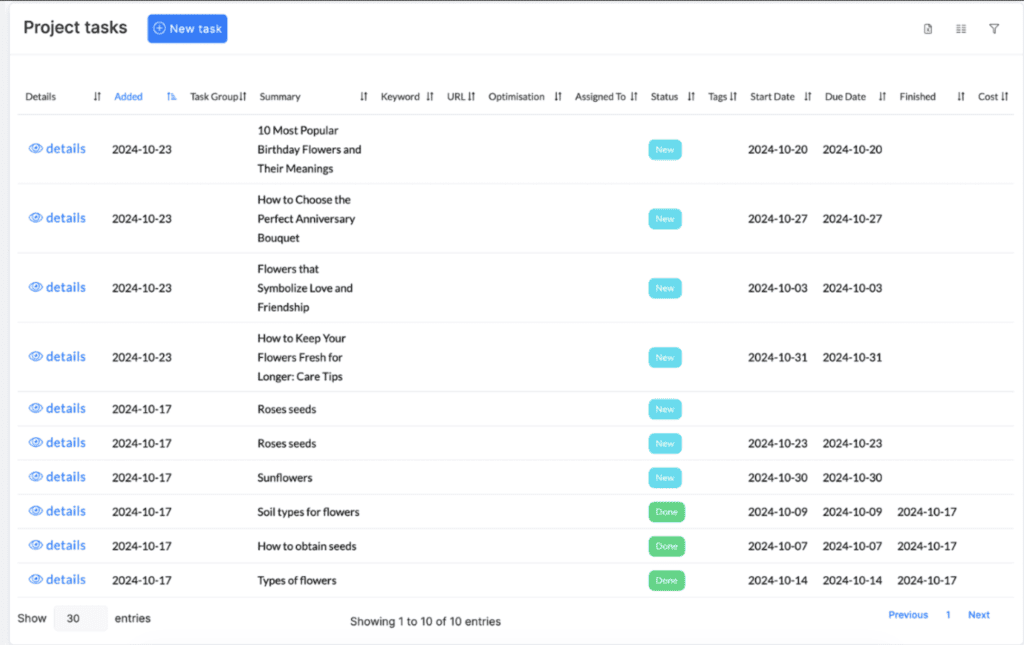The image size is (1024, 645).
Task: Click eye icon for Soil types row
Action: point(35,511)
